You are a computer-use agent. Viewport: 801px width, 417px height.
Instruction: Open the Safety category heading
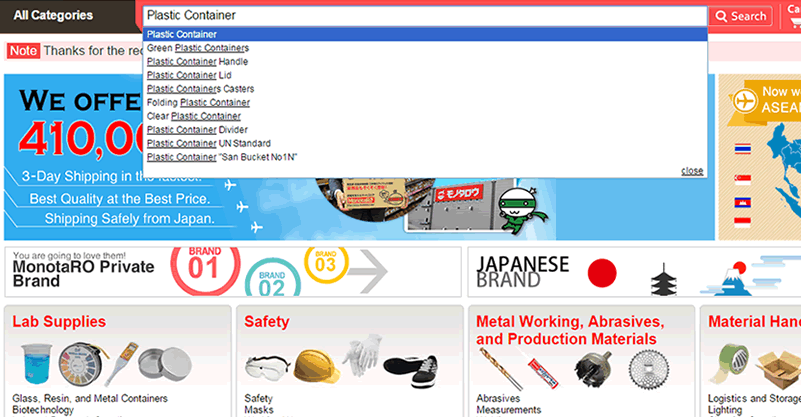pos(267,321)
